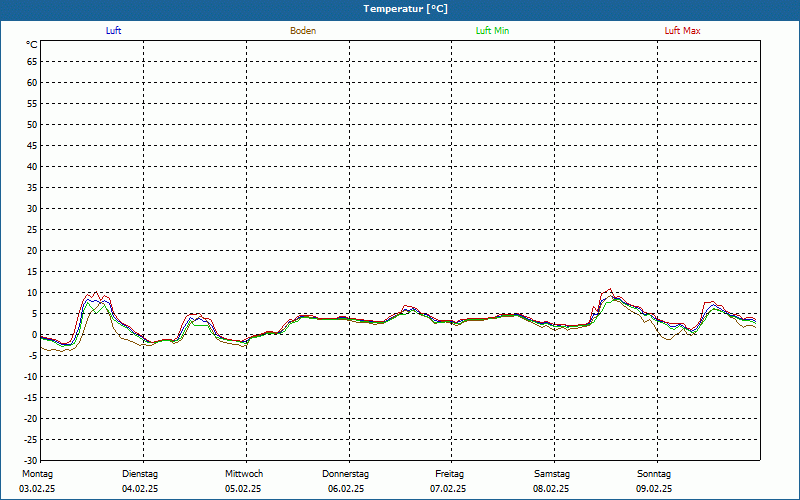Click the 'Luft Max' legend label
Image resolution: width=800 pixels, height=500 pixels.
pyautogui.click(x=682, y=31)
